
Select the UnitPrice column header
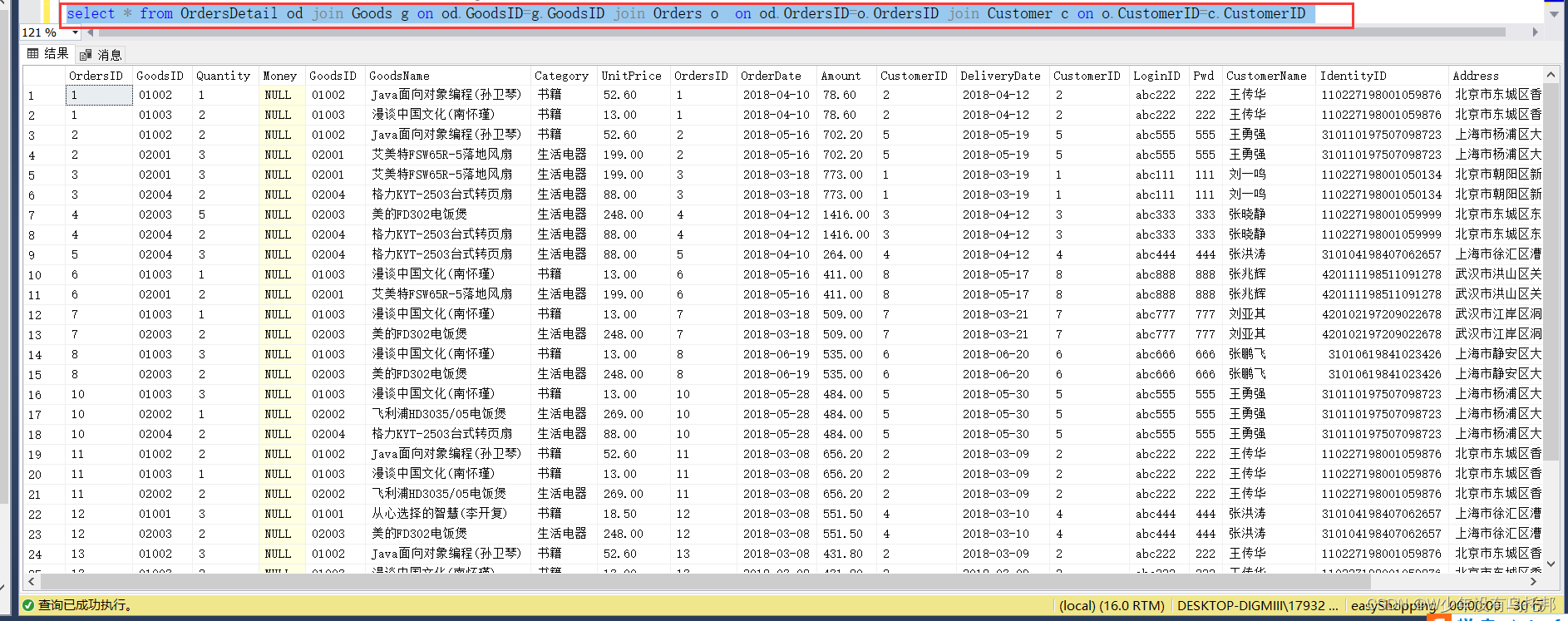(x=632, y=76)
